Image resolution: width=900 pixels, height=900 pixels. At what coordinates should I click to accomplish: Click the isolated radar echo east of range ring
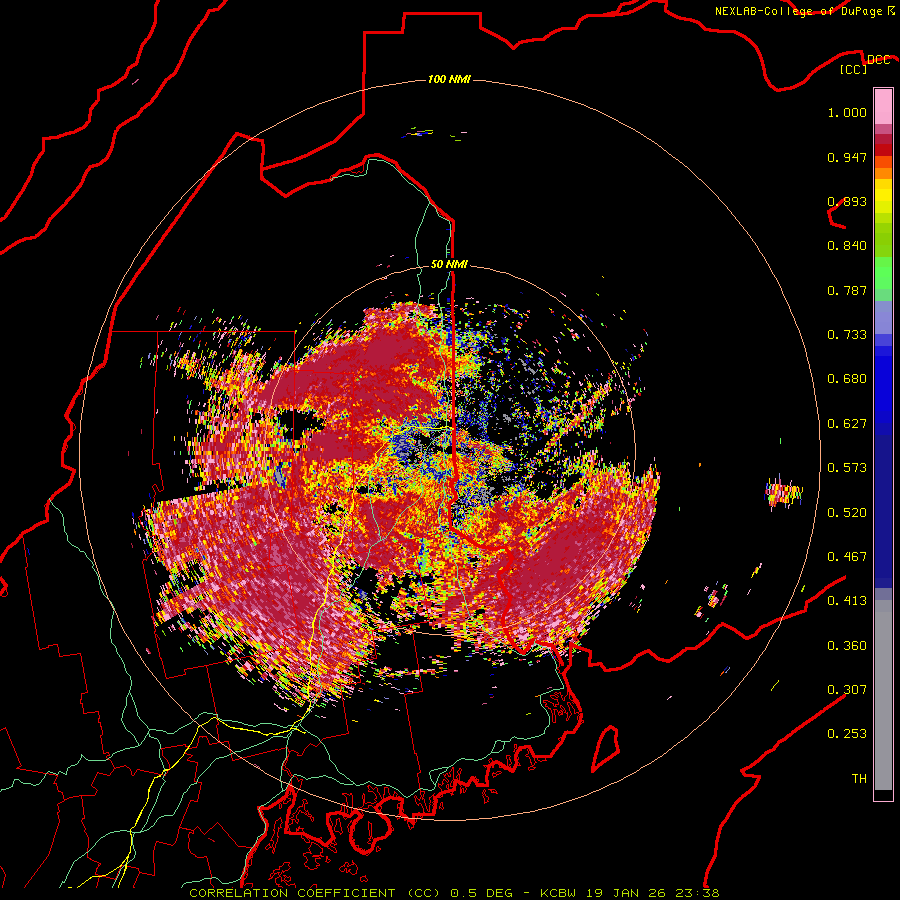click(x=783, y=491)
